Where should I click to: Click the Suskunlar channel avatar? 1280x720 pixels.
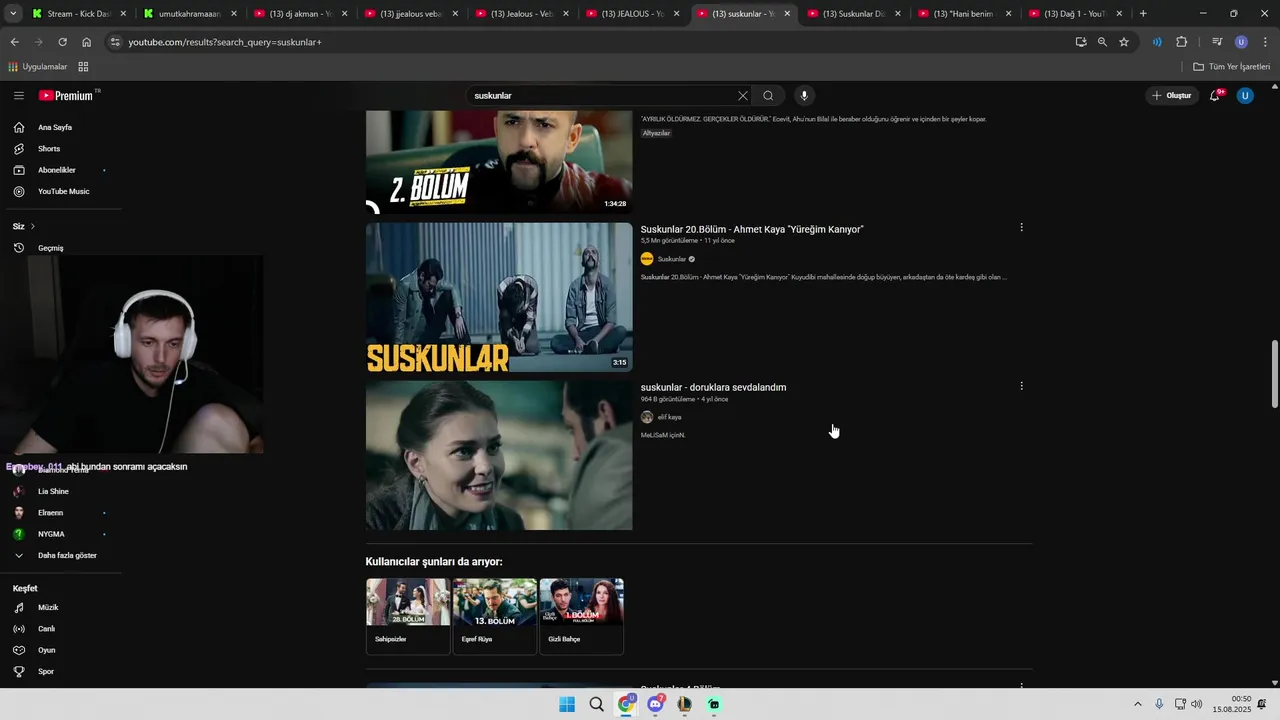647,259
